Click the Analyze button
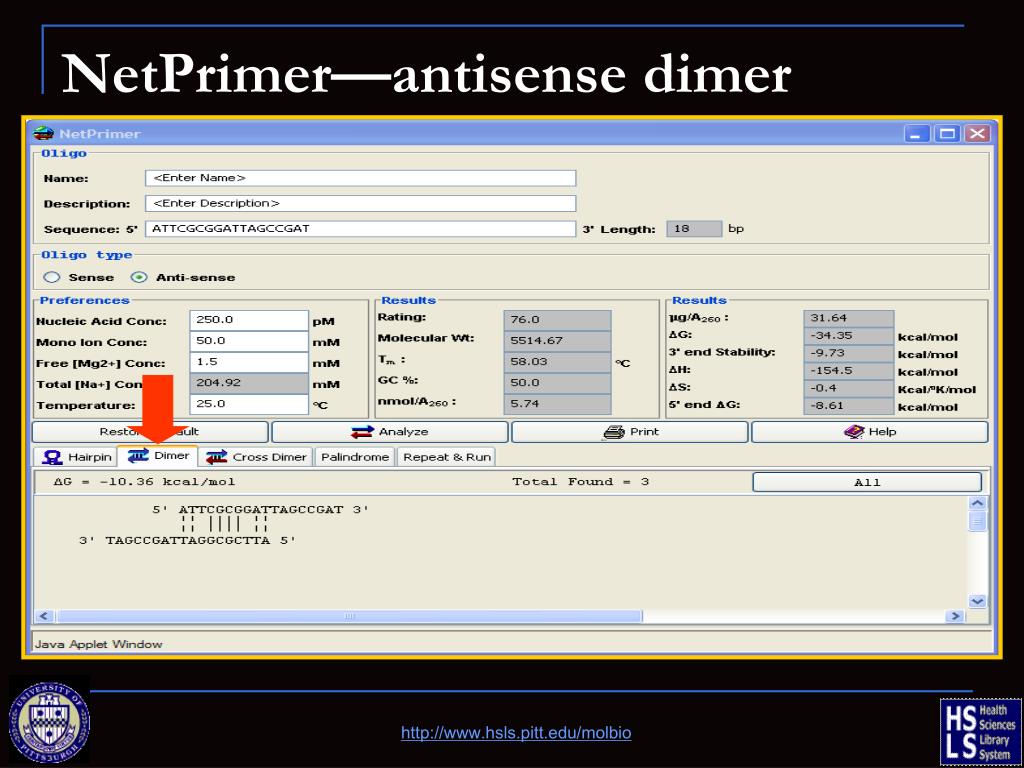1024x768 pixels. 390,432
